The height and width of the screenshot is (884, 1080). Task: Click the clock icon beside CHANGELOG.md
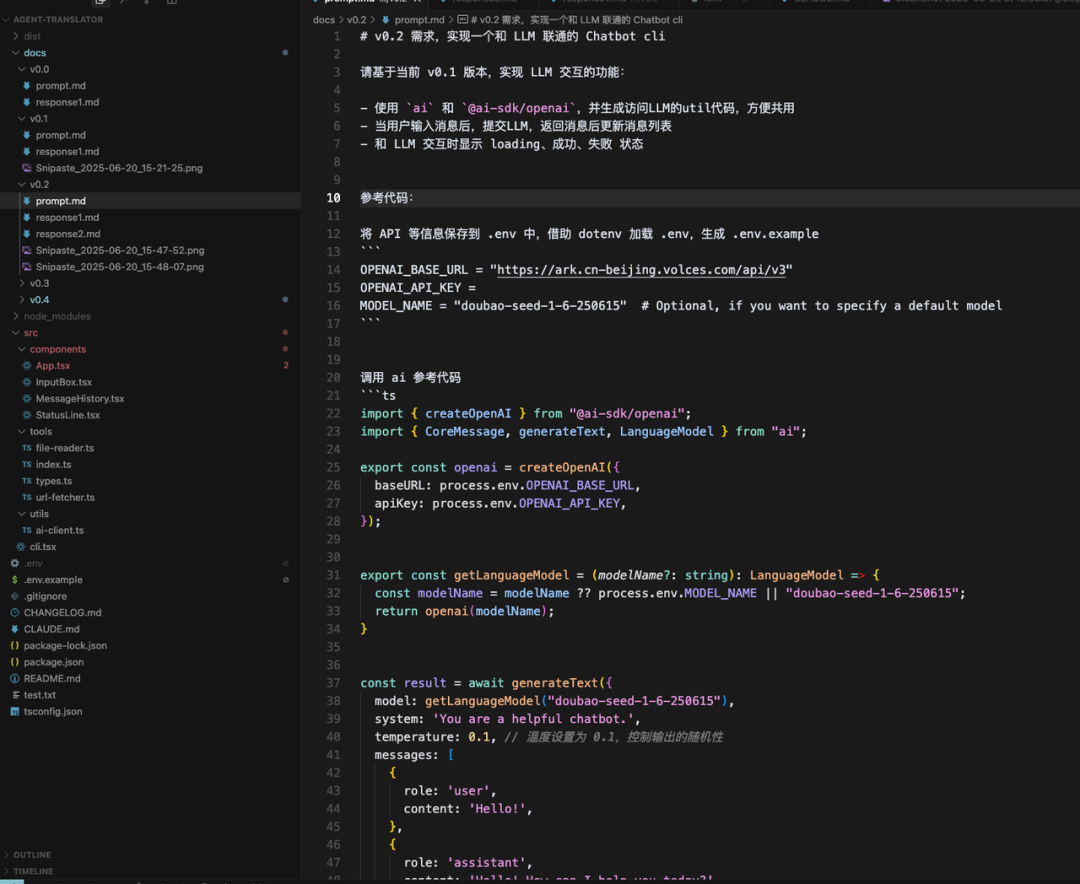[x=14, y=613]
